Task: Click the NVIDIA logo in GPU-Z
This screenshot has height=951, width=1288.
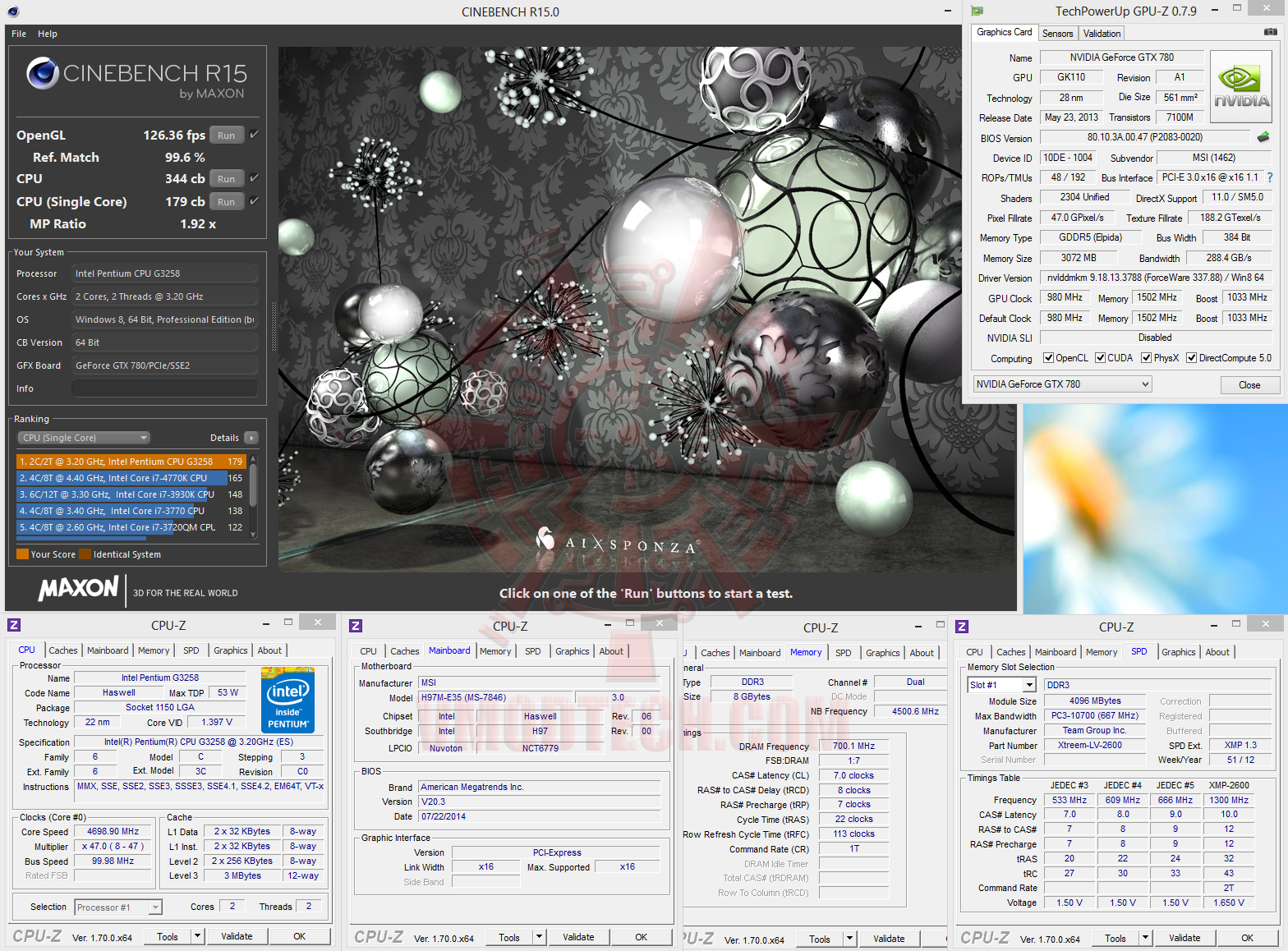Action: pyautogui.click(x=1241, y=87)
